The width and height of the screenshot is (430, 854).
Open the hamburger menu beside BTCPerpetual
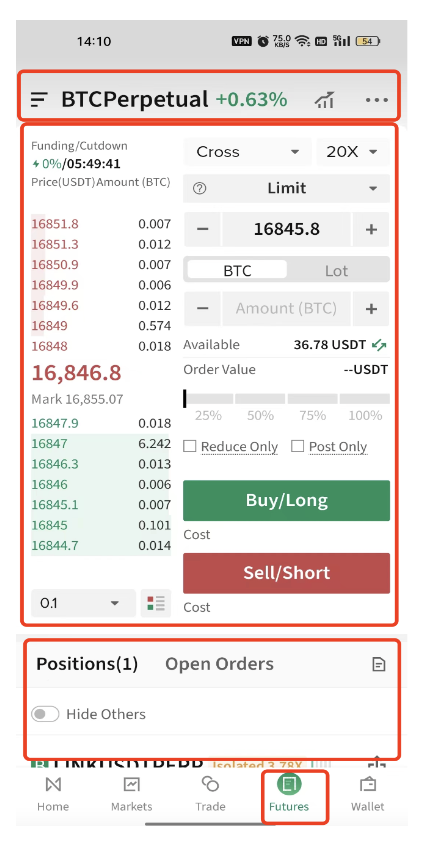coord(39,100)
